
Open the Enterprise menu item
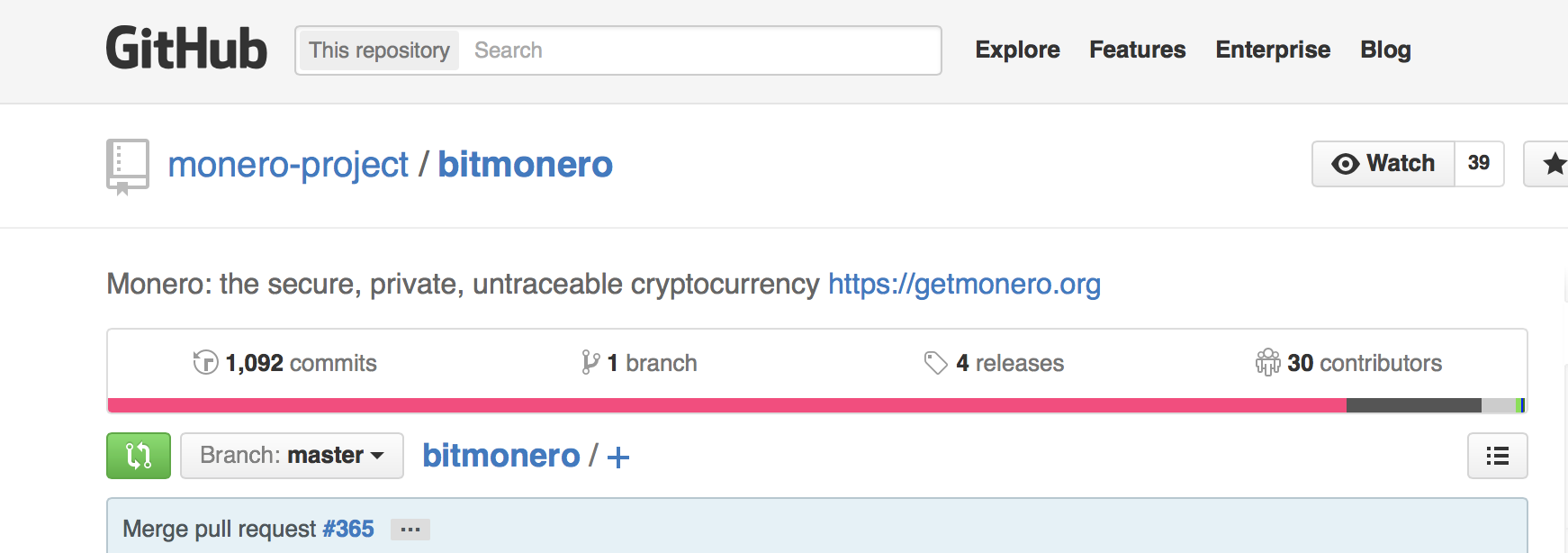tap(1273, 50)
